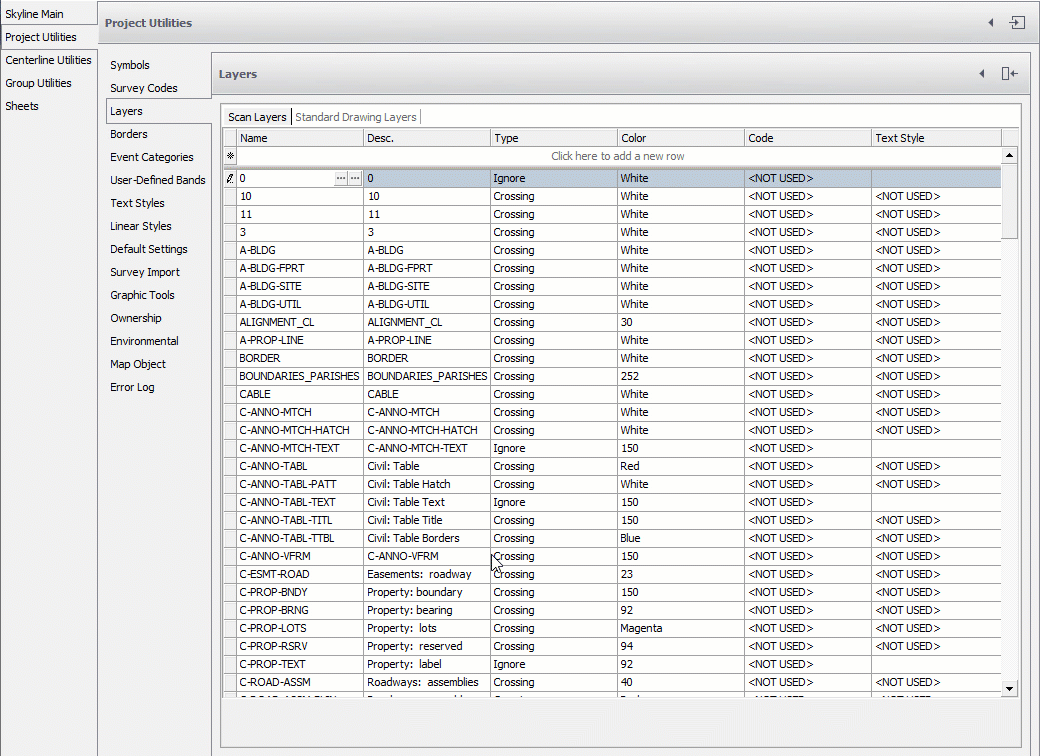Click first ellipsis button in Name cell 0
1040x756 pixels.
341,178
